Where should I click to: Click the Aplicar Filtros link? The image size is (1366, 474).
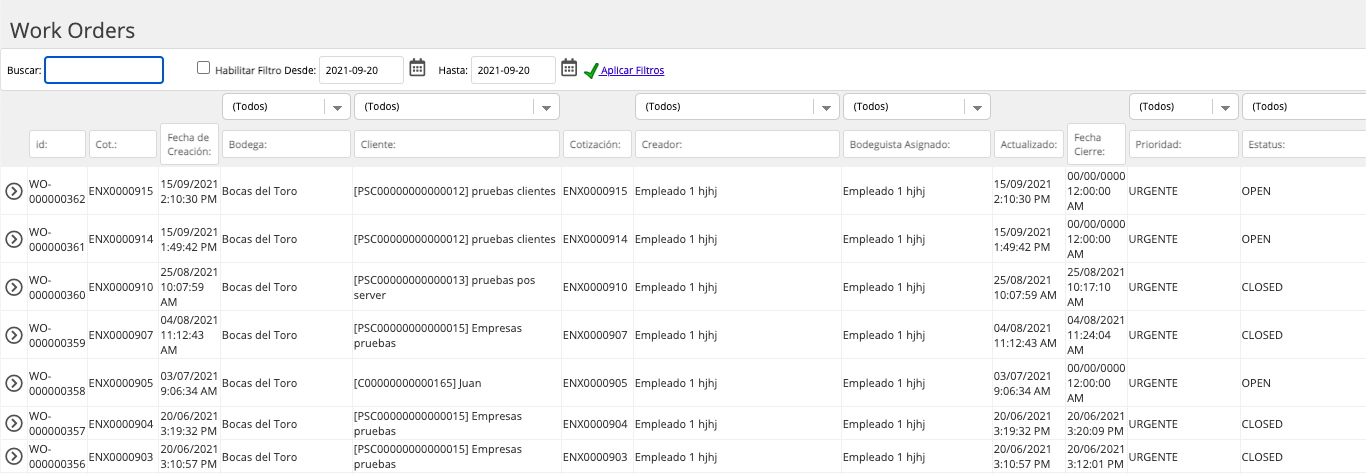(x=632, y=70)
